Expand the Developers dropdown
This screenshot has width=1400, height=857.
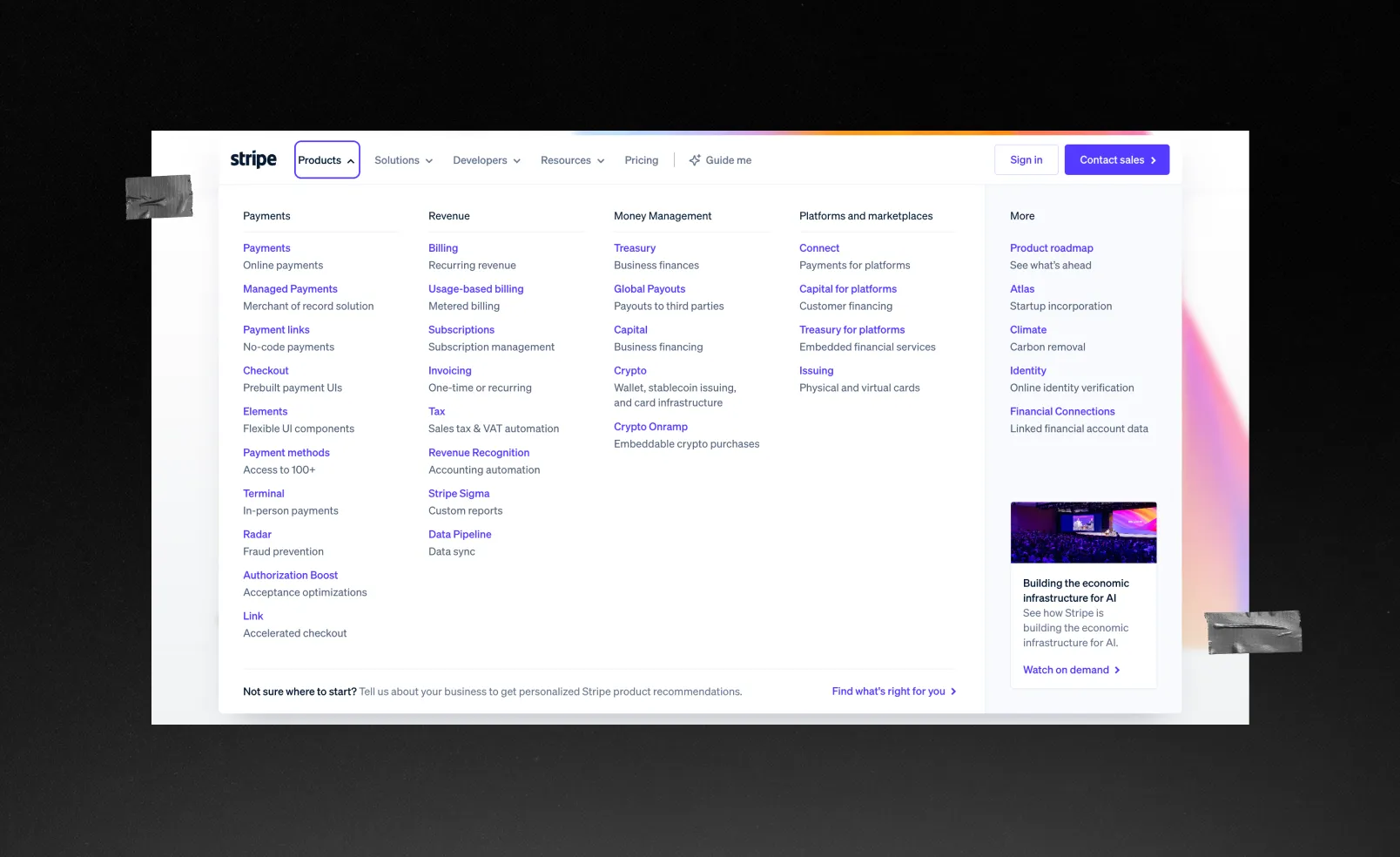point(487,160)
